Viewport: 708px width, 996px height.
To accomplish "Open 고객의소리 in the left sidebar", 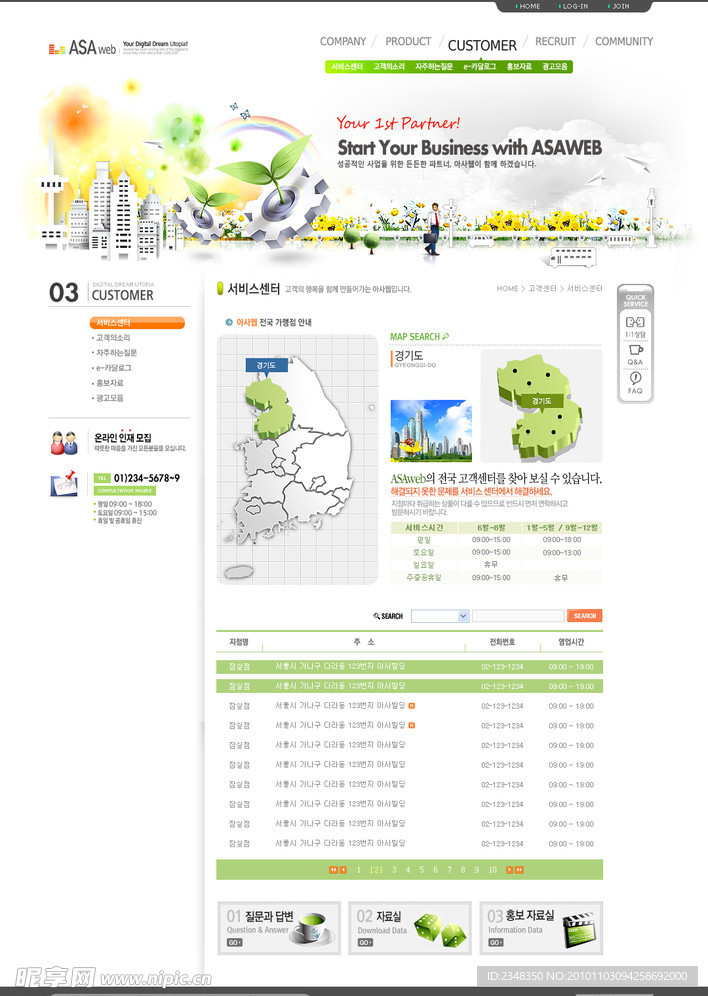I will pyautogui.click(x=112, y=337).
